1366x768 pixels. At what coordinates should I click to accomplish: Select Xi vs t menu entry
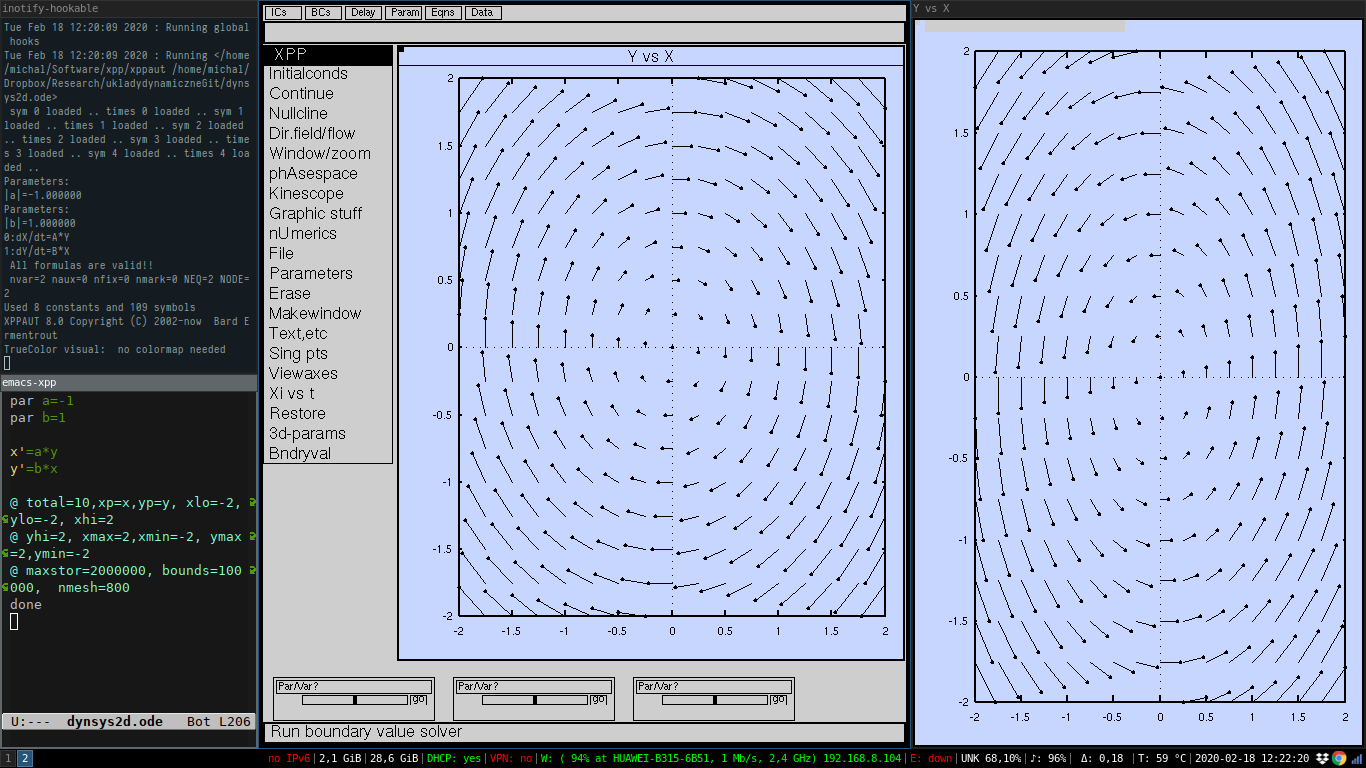[328, 394]
